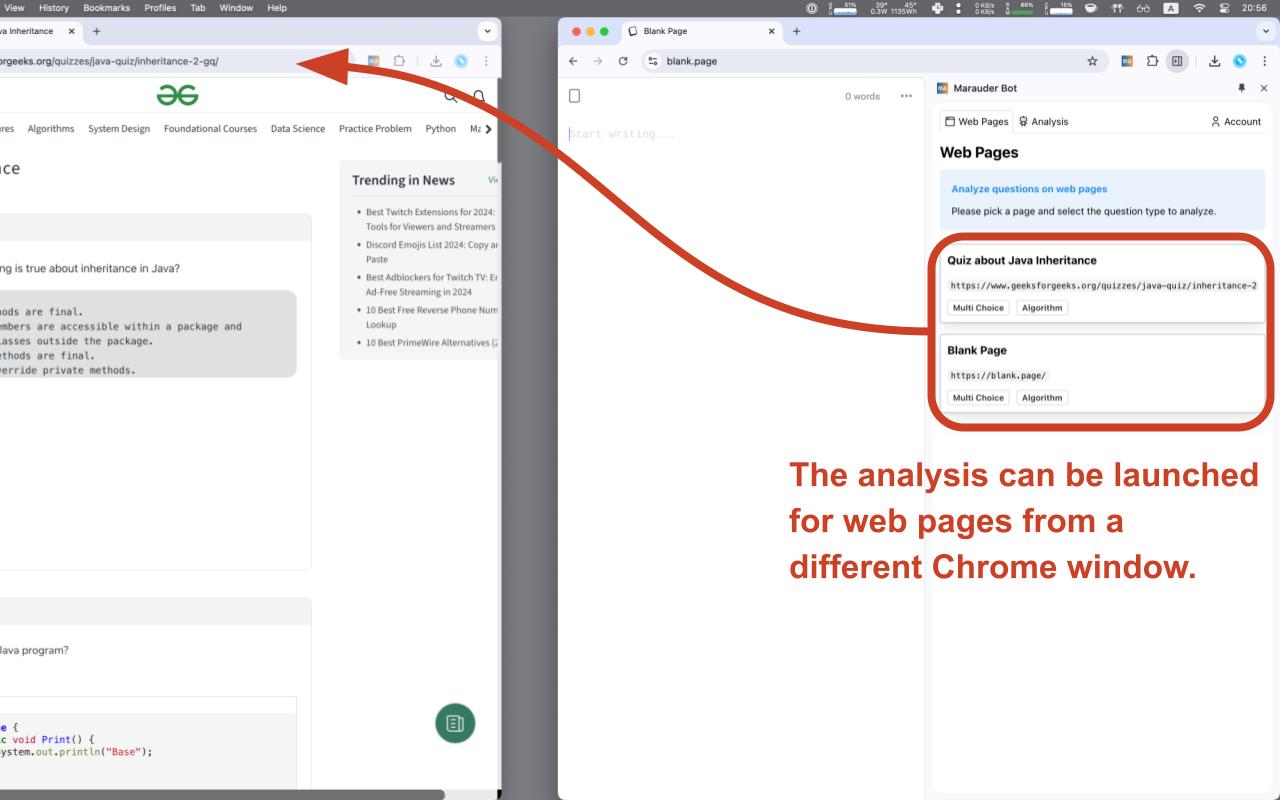The width and height of the screenshot is (1280, 800).
Task: Click the profile avatar in Java Inheritance window
Action: (x=461, y=61)
